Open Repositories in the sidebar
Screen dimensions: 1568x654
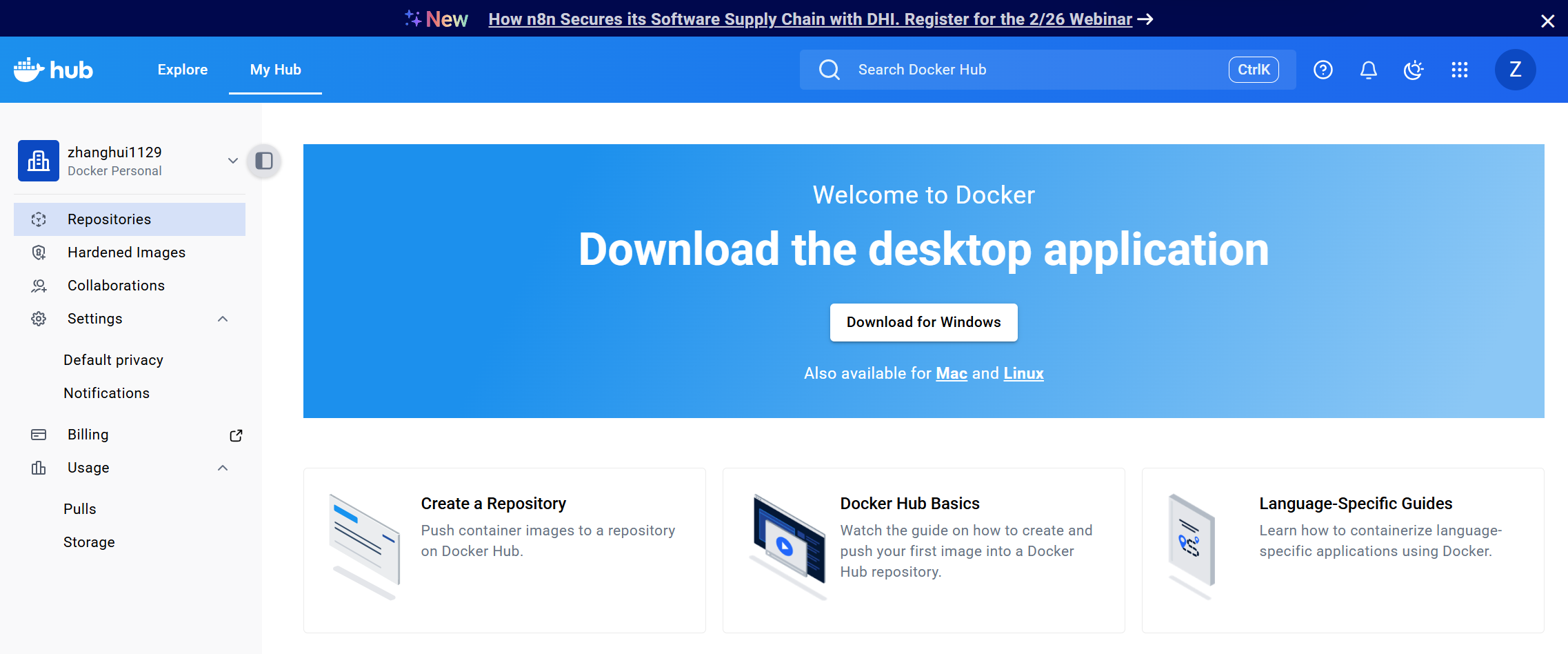click(130, 219)
